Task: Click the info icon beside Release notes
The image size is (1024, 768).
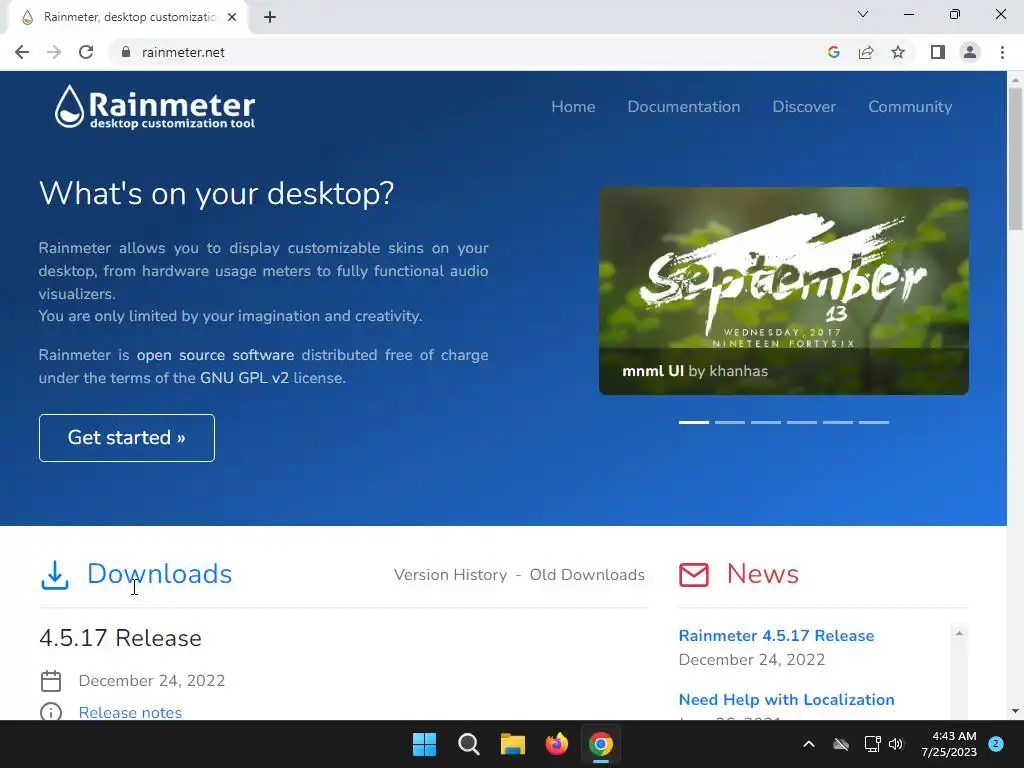Action: [51, 712]
